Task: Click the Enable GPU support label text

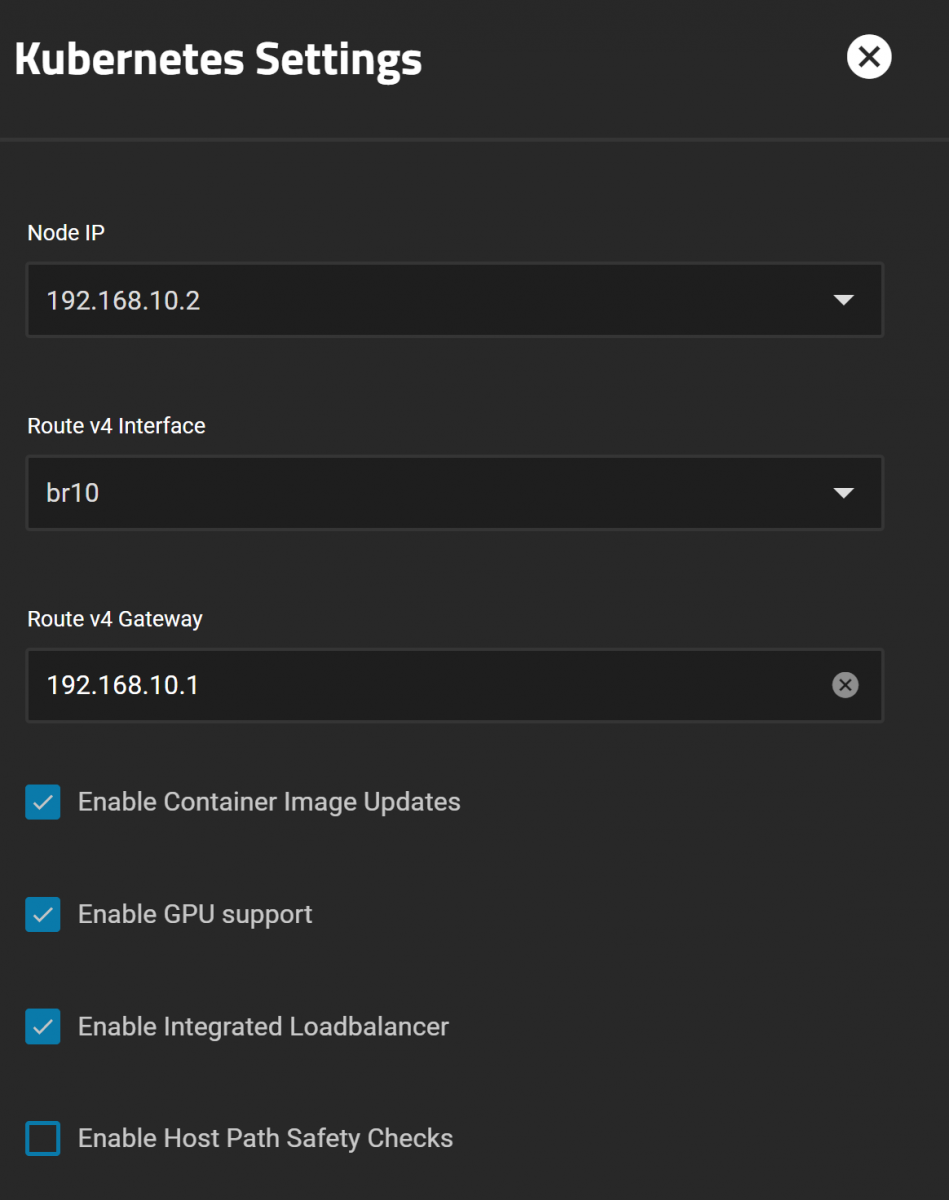Action: tap(195, 914)
